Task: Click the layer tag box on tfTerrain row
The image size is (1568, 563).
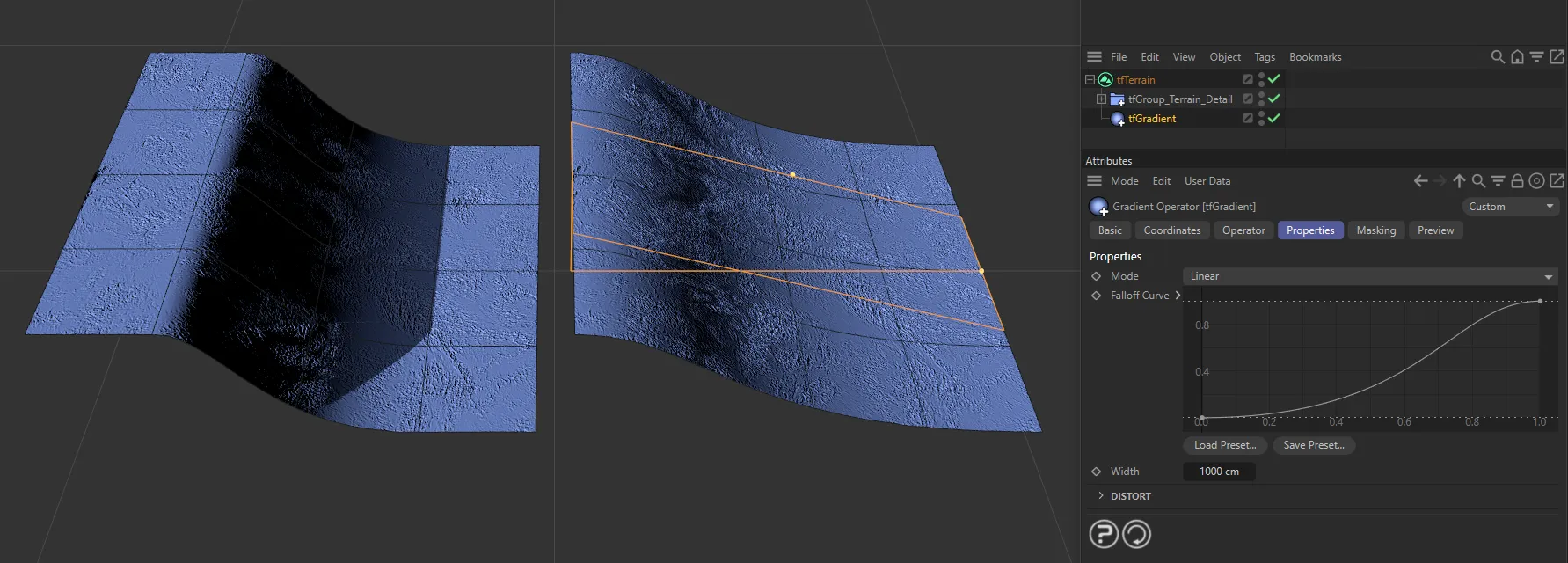Action: (x=1247, y=79)
